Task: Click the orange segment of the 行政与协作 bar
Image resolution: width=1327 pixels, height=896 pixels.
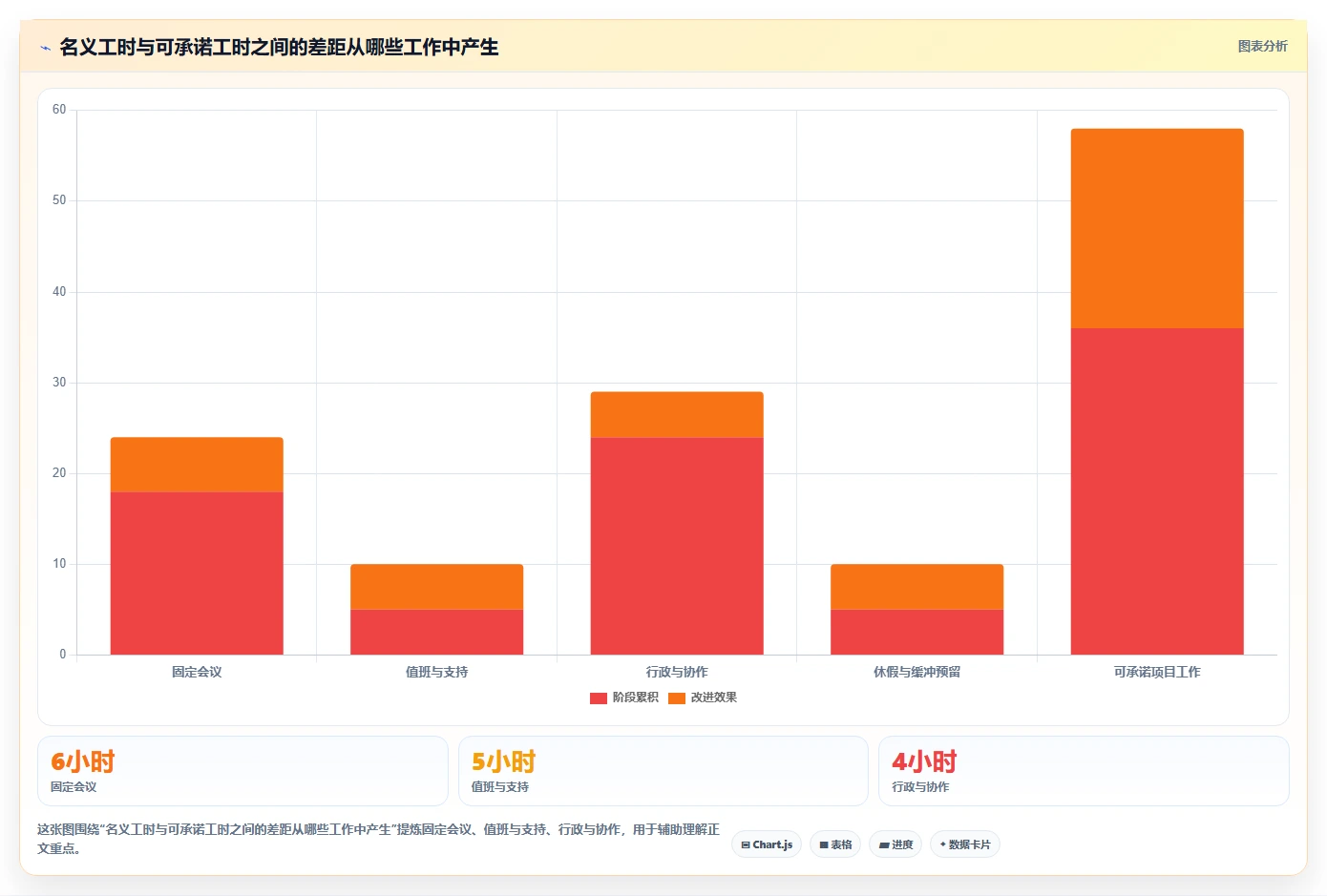Action: [677, 415]
